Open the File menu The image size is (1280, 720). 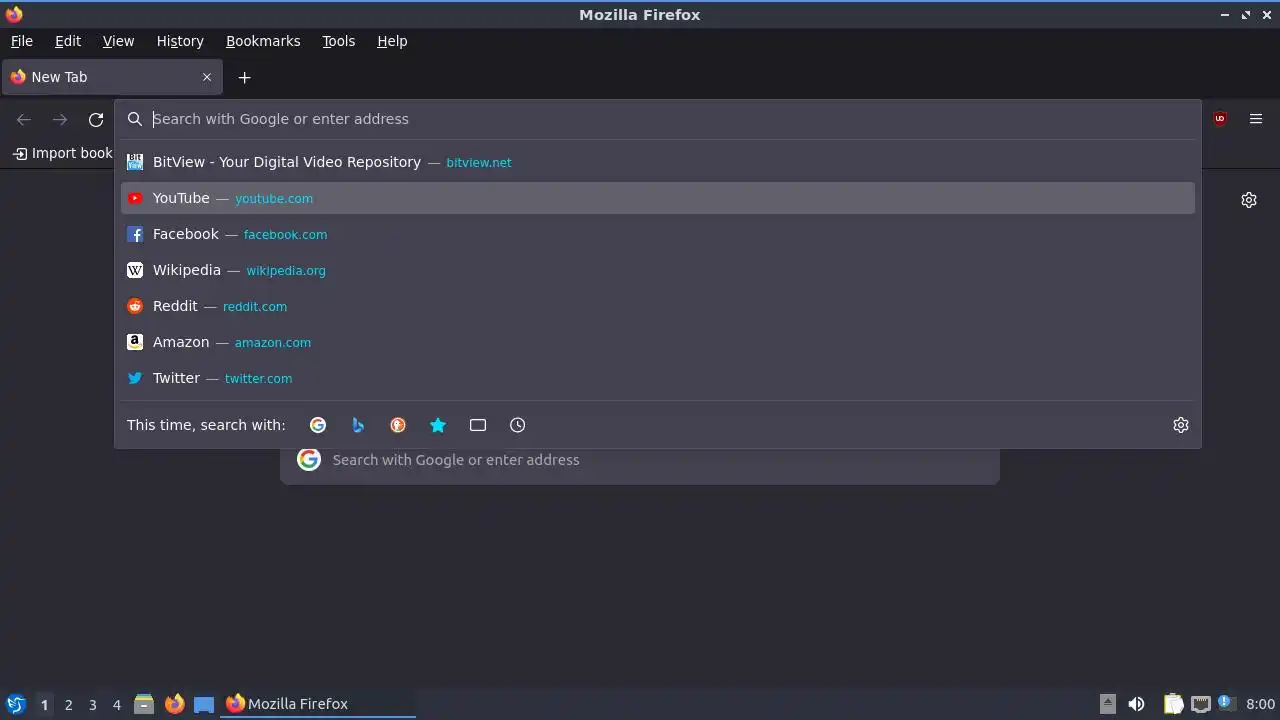click(x=22, y=41)
